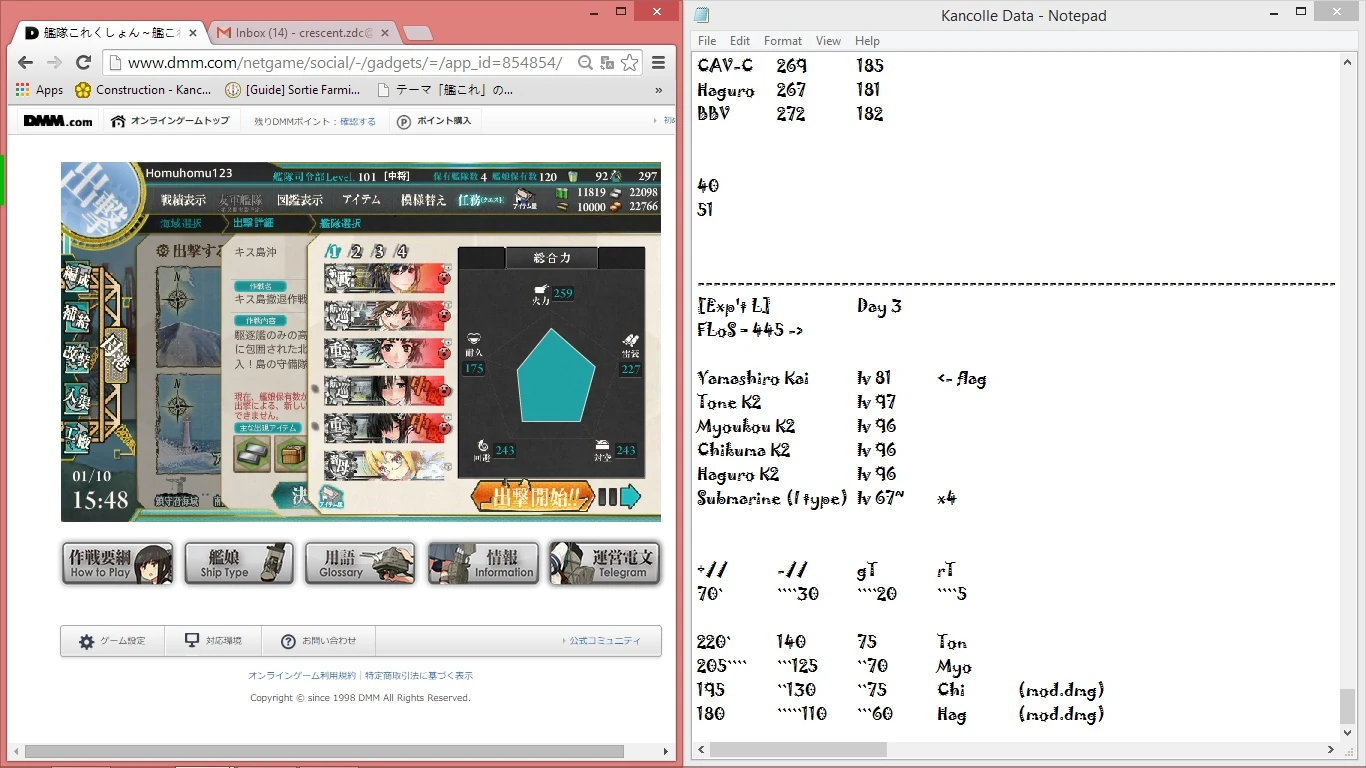This screenshot has height=768, width=1366.
Task: Select fleet number 2 tab
Action: pos(357,251)
